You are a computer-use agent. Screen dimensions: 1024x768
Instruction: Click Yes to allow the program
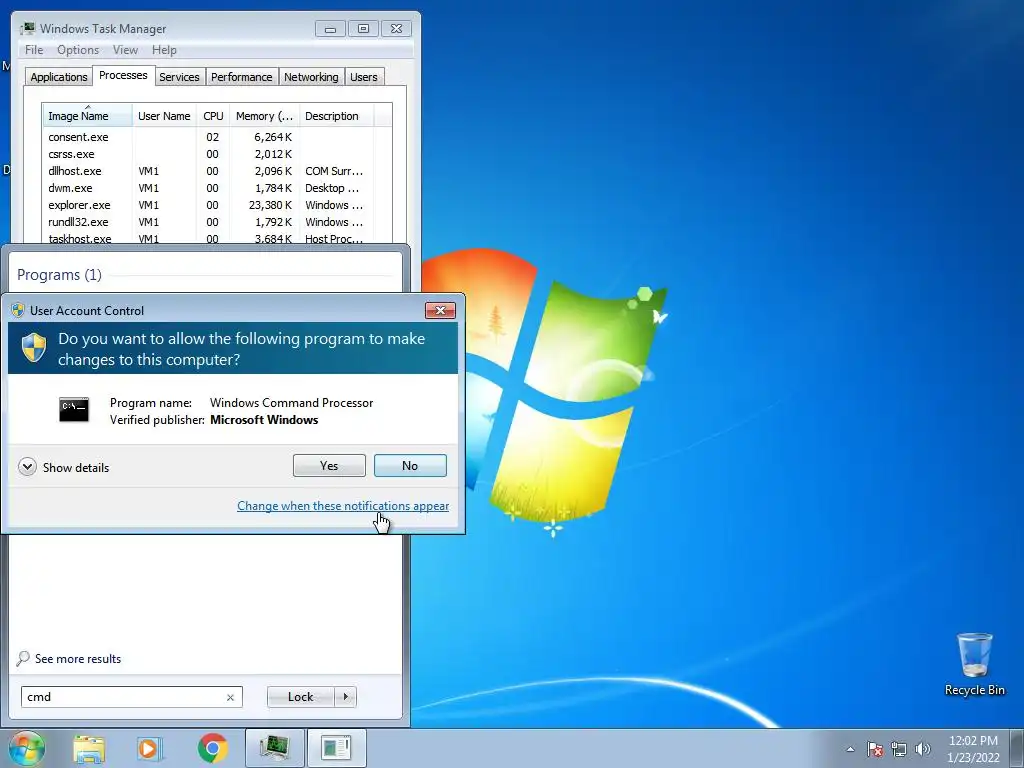point(329,466)
